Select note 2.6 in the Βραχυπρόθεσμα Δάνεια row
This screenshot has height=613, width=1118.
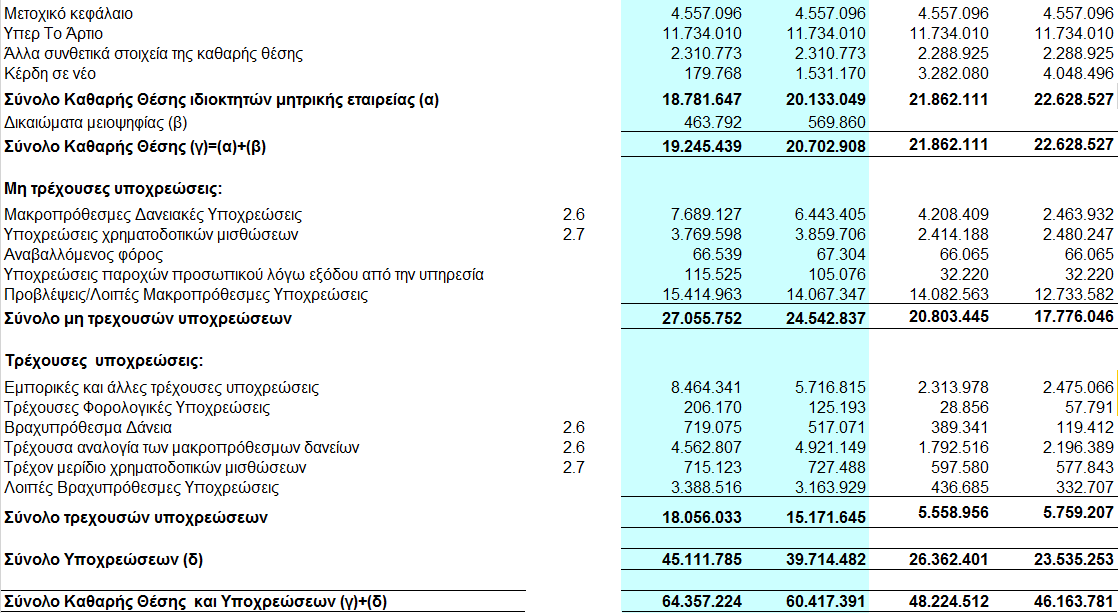[573, 428]
